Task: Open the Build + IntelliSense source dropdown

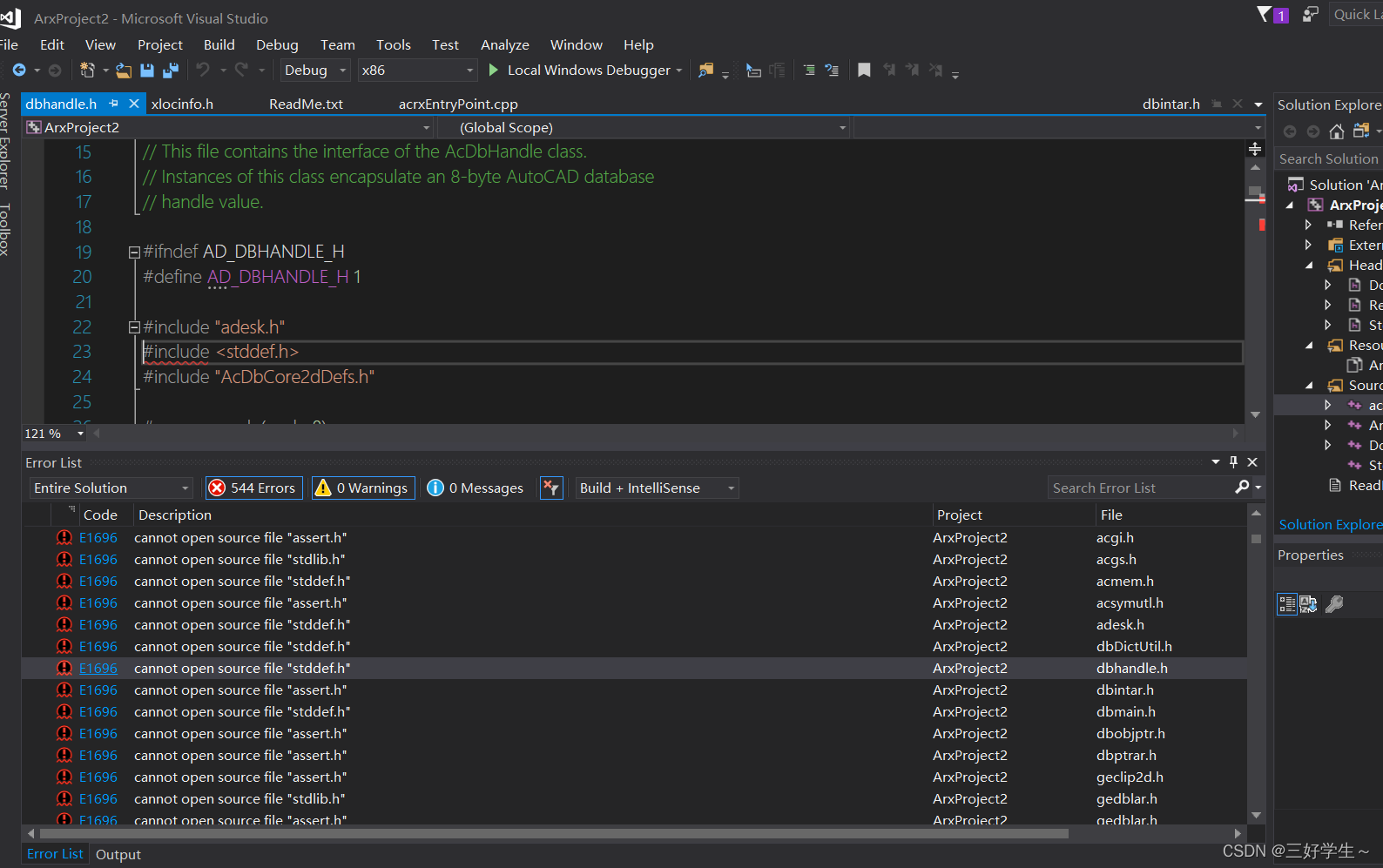Action: (x=657, y=488)
